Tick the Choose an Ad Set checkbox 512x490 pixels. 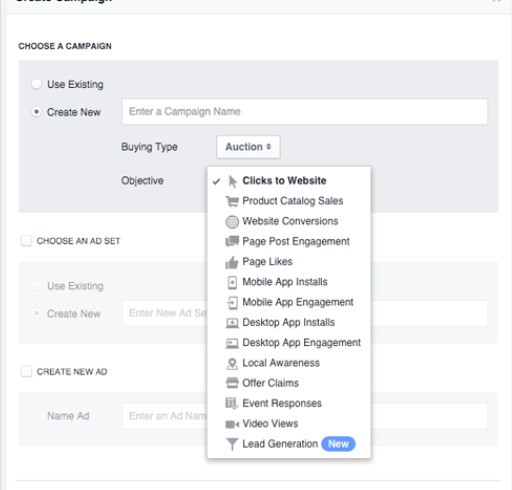(x=26, y=241)
